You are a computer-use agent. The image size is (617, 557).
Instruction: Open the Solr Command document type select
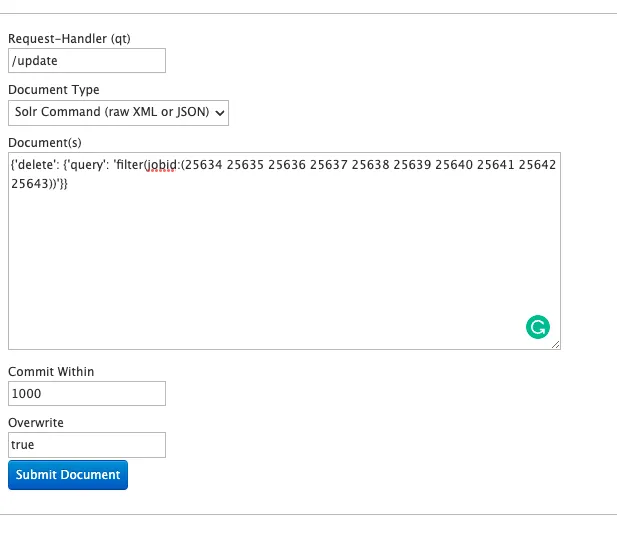[x=118, y=113]
